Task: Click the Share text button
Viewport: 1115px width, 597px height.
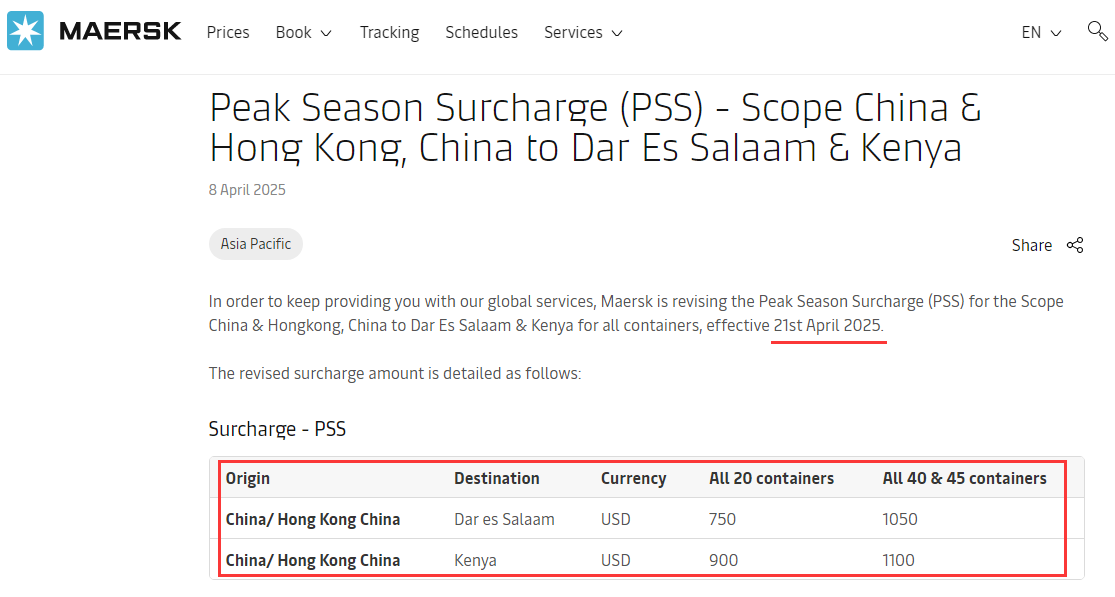Action: coord(1031,245)
